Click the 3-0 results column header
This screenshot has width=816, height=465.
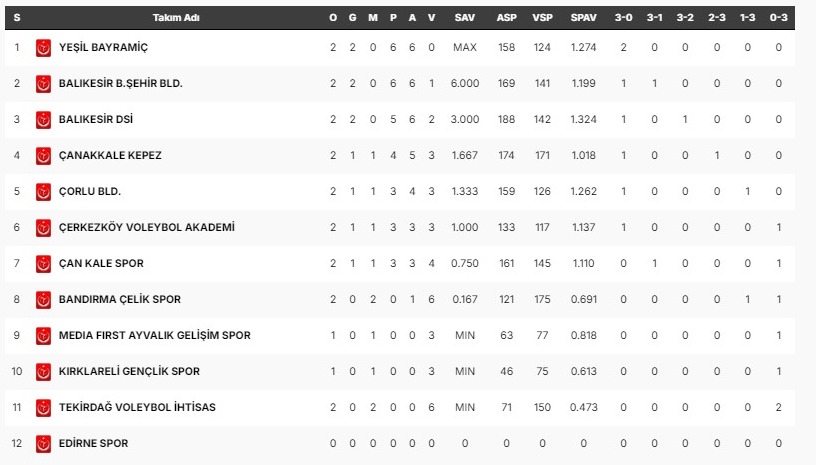[x=624, y=19]
